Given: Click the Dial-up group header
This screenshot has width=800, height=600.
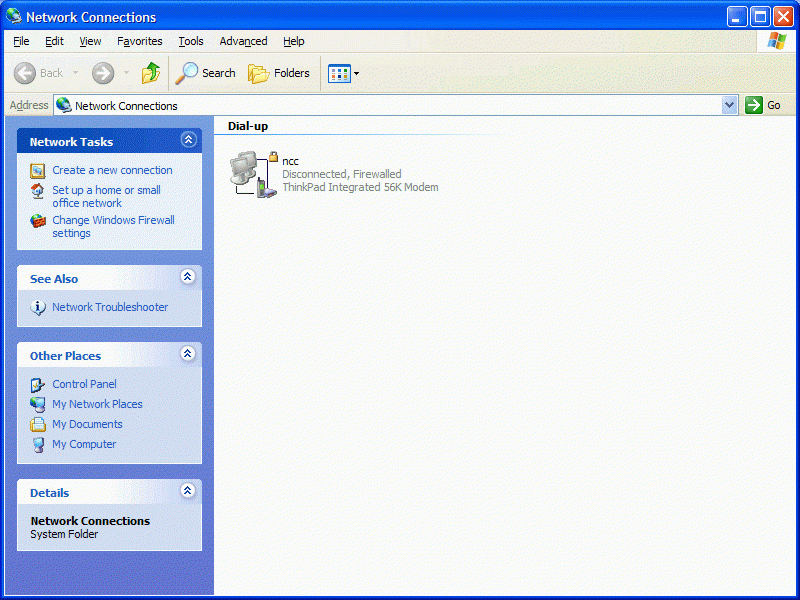Looking at the screenshot, I should [x=248, y=126].
